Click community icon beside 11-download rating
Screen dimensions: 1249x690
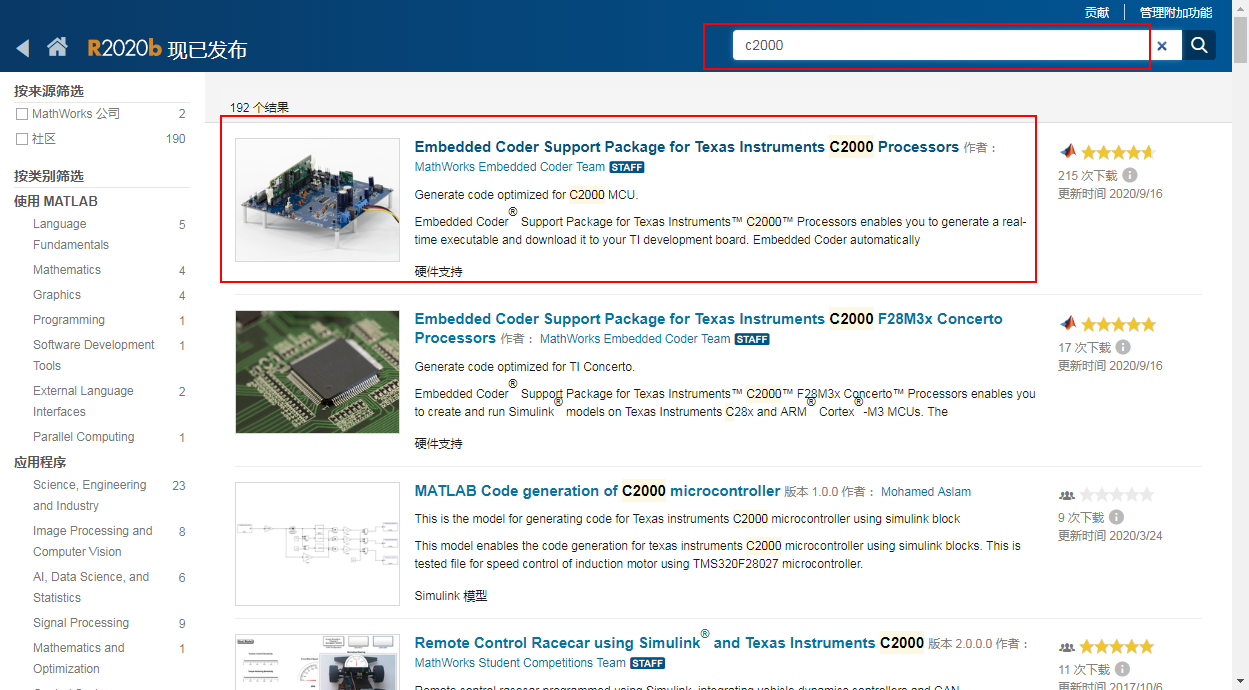[1067, 647]
